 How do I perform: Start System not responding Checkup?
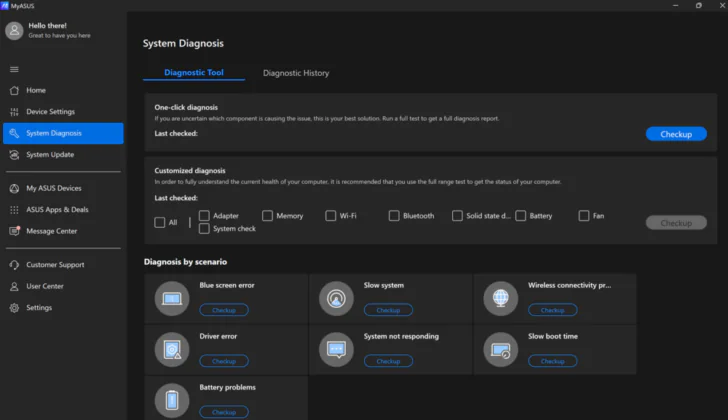click(x=388, y=361)
